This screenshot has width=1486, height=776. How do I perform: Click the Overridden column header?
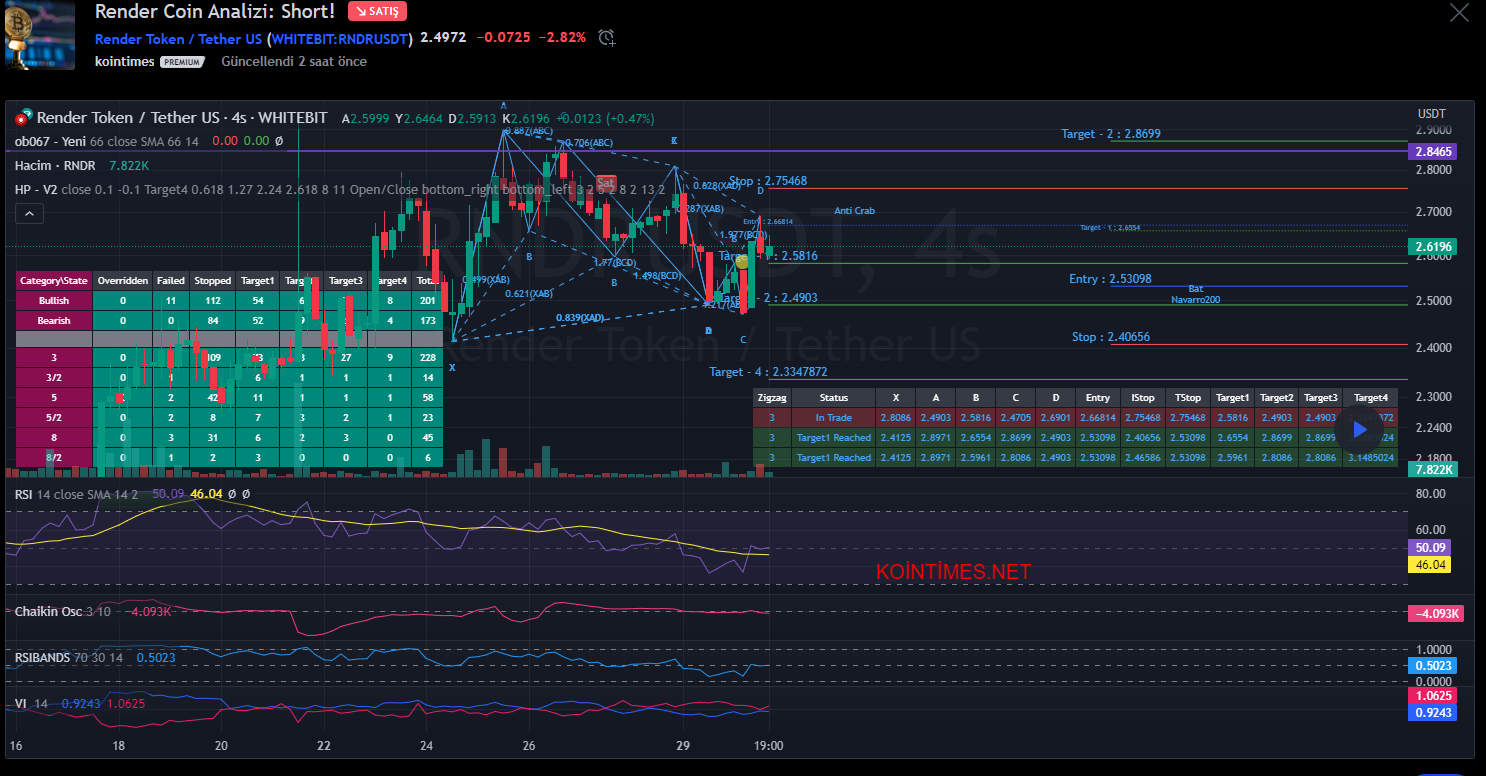(x=123, y=281)
